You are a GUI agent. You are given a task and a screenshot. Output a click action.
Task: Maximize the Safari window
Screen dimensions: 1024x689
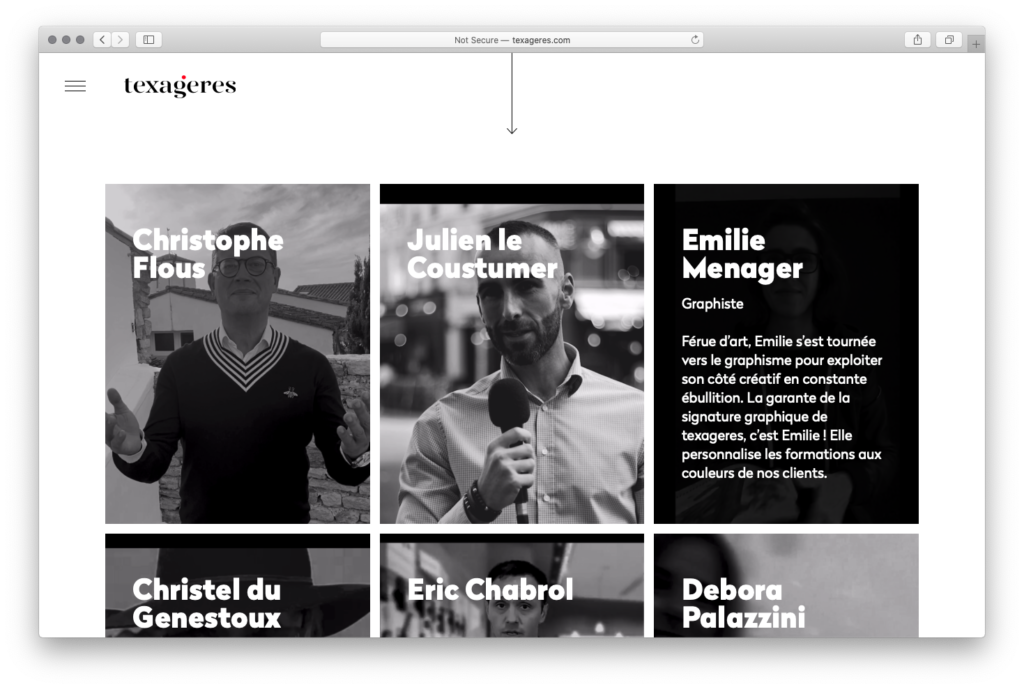pos(80,40)
